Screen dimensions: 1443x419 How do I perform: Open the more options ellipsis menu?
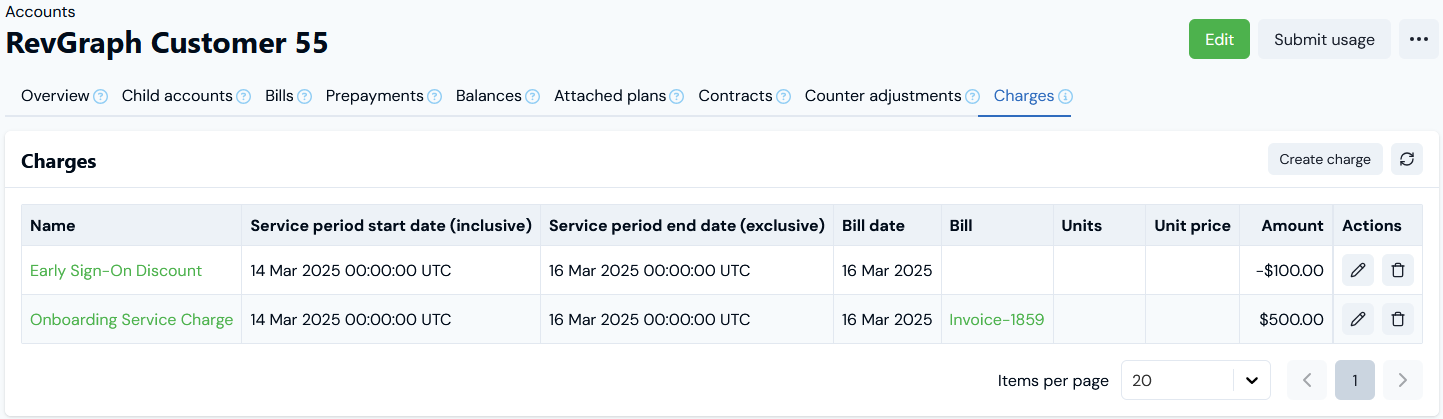coord(1418,40)
